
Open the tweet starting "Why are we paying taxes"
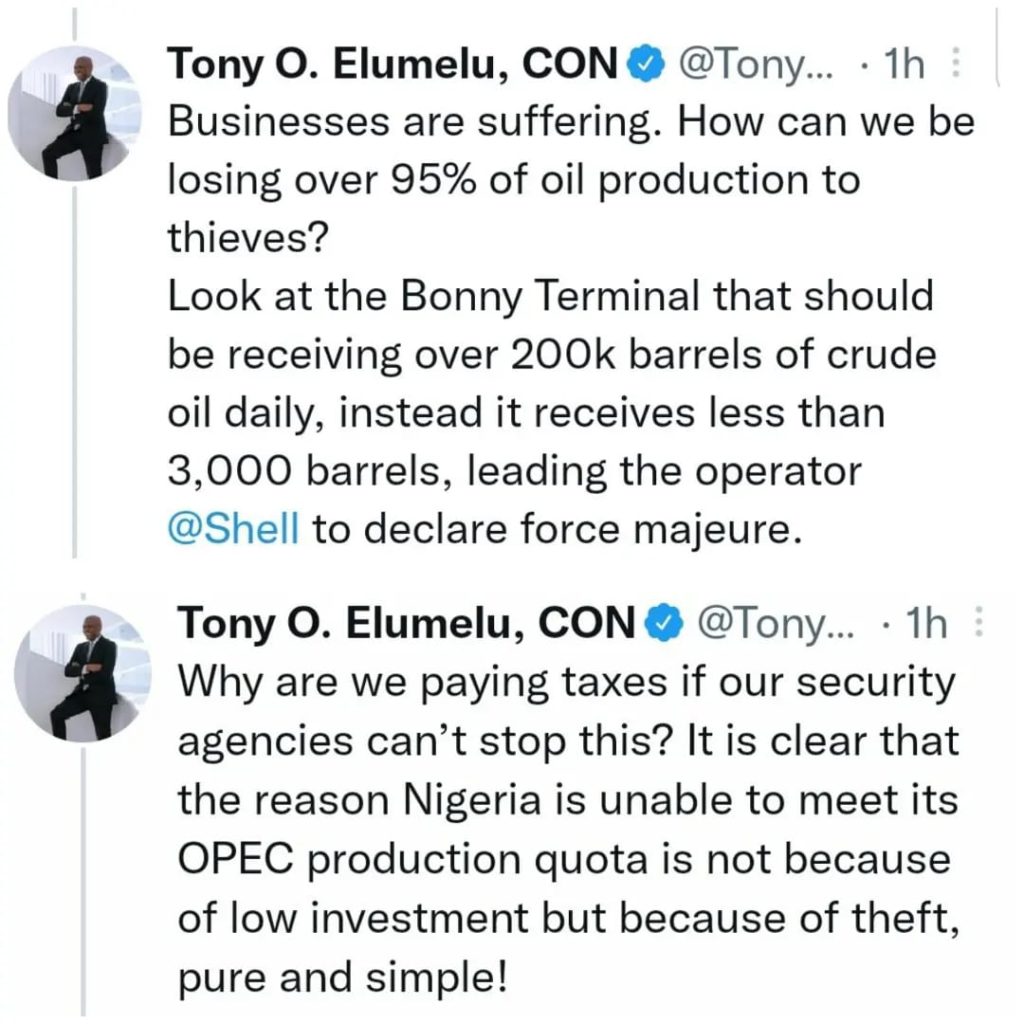tap(566, 683)
